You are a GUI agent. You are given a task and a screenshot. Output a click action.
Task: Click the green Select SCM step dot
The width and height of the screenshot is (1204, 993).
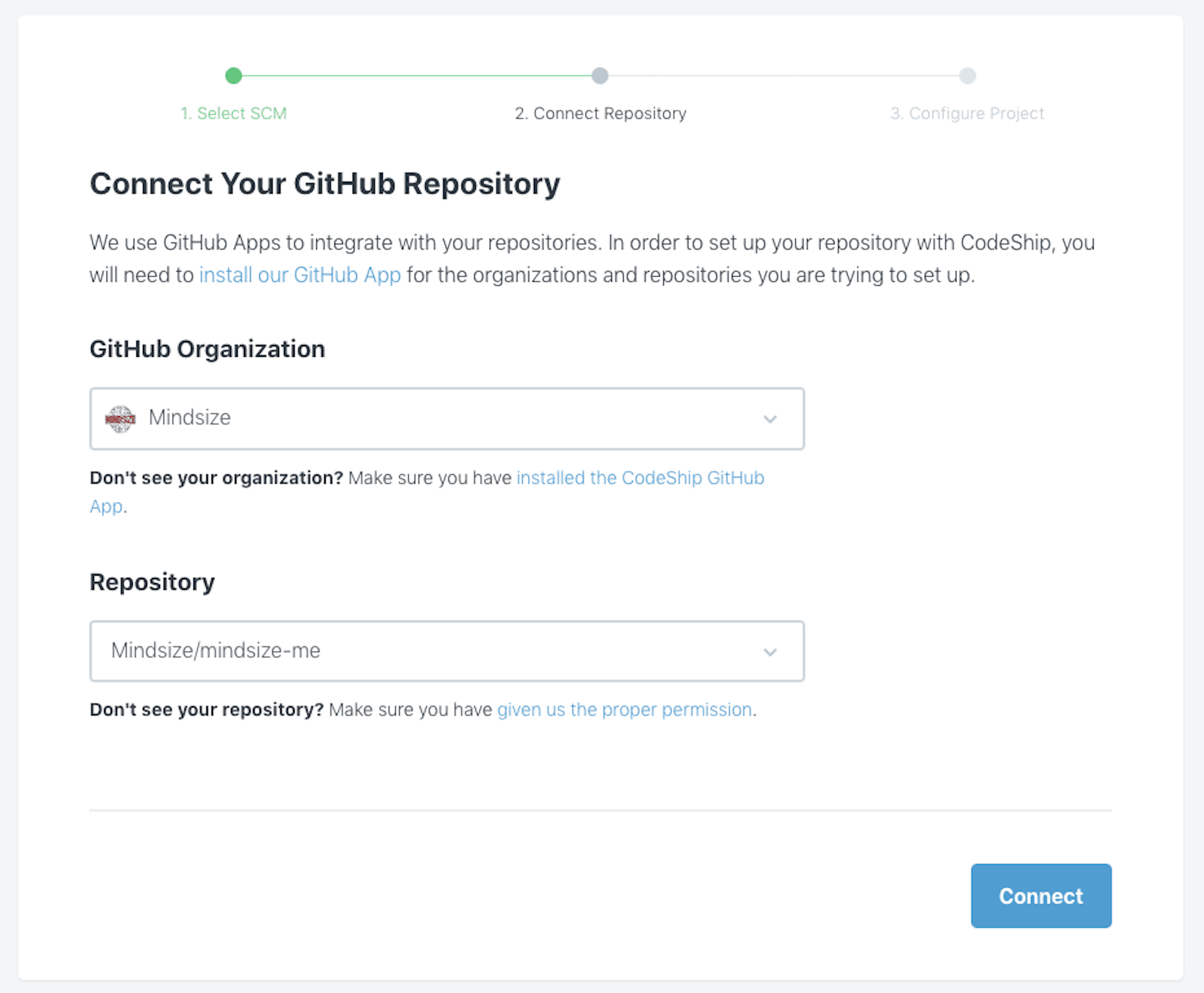233,76
